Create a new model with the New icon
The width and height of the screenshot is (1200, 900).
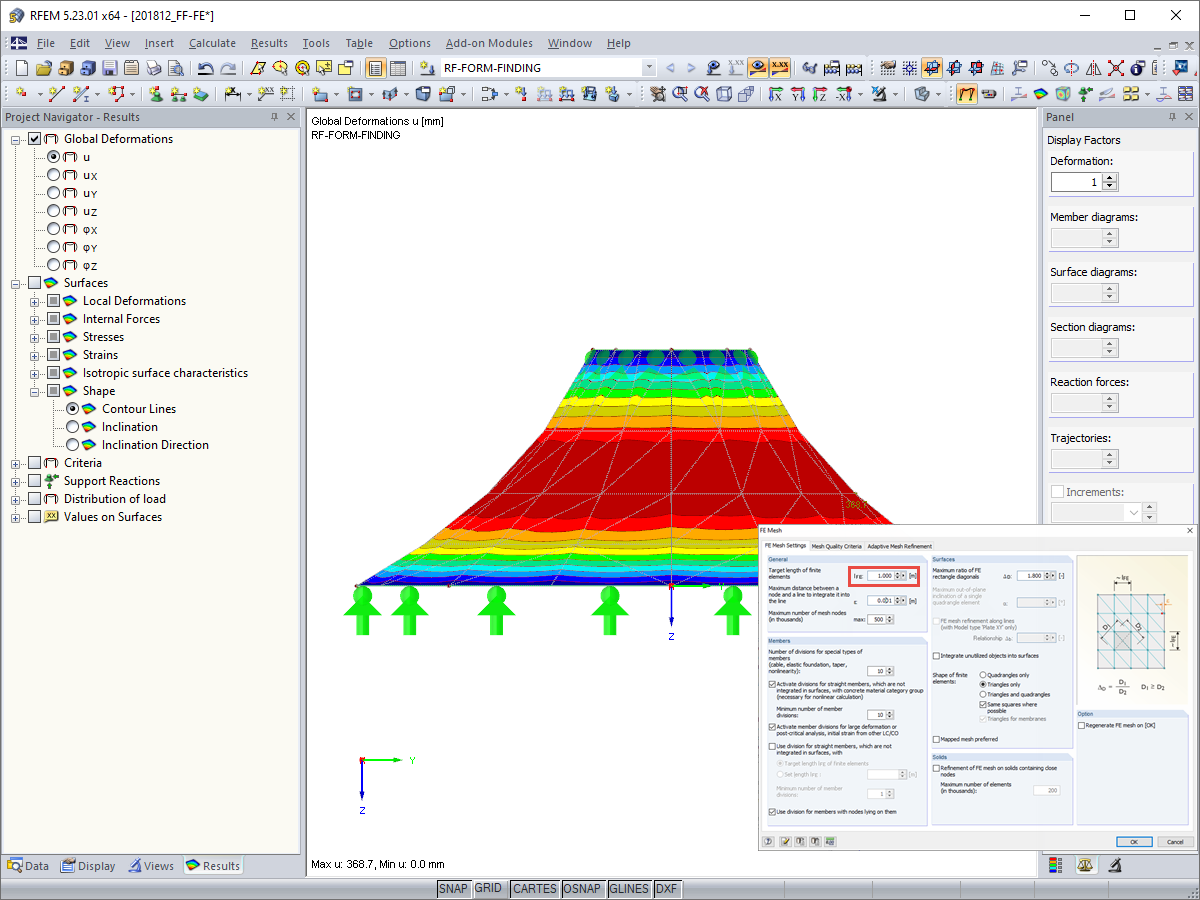pos(22,68)
